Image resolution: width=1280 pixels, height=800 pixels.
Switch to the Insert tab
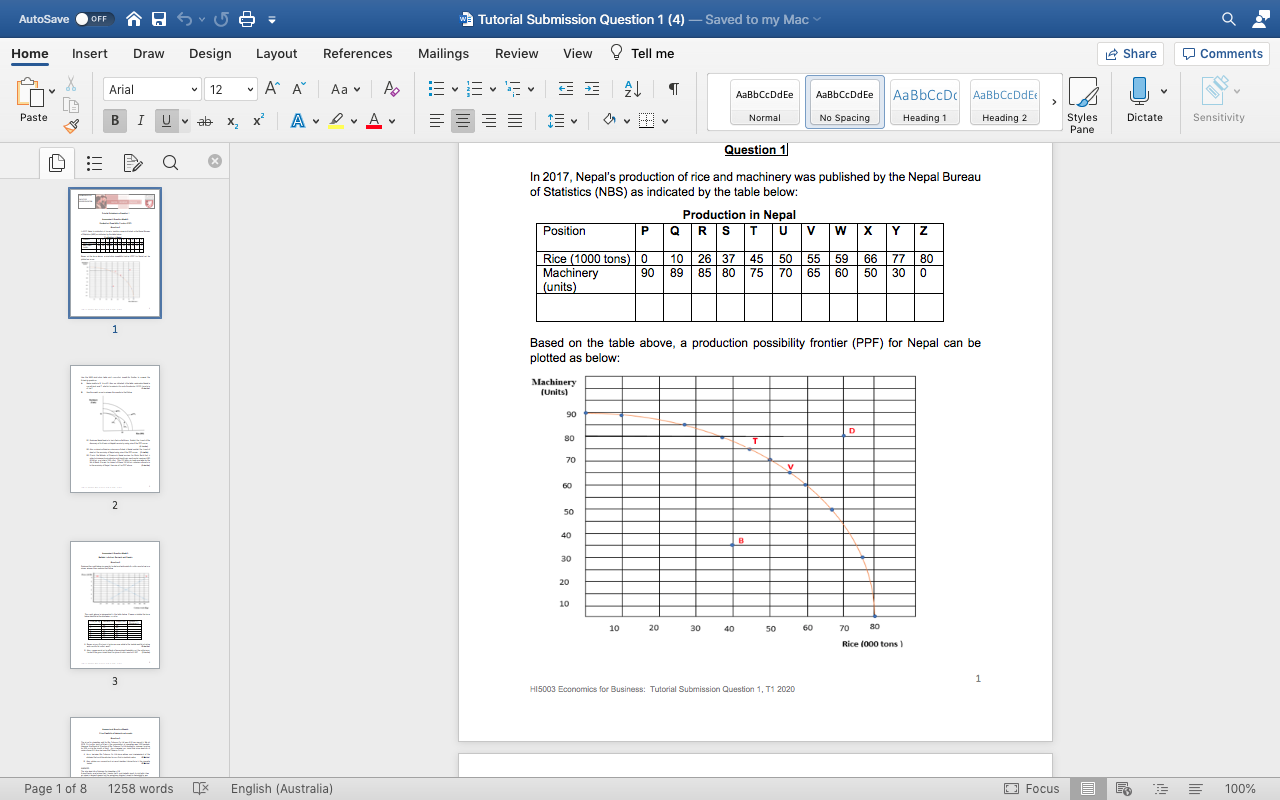coord(90,54)
